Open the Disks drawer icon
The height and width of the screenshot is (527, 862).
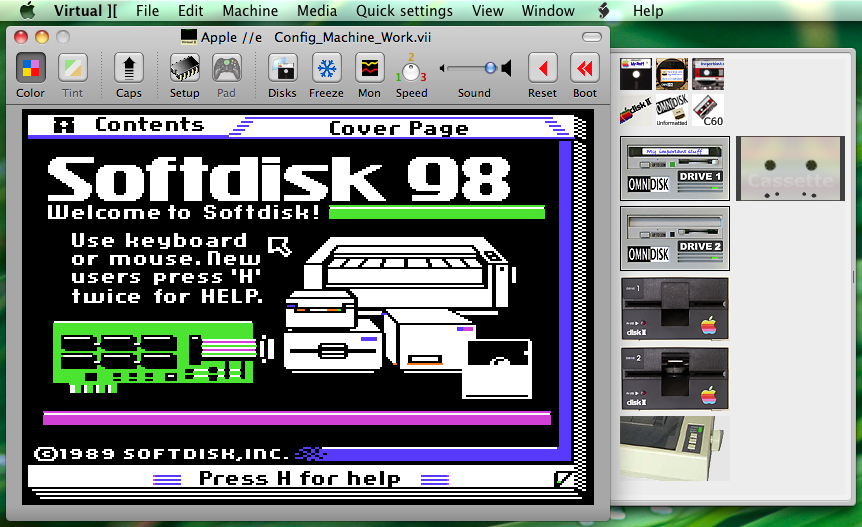(283, 69)
